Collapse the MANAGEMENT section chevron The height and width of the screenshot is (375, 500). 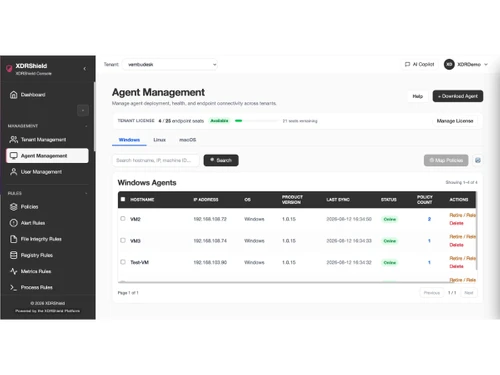pos(86,126)
